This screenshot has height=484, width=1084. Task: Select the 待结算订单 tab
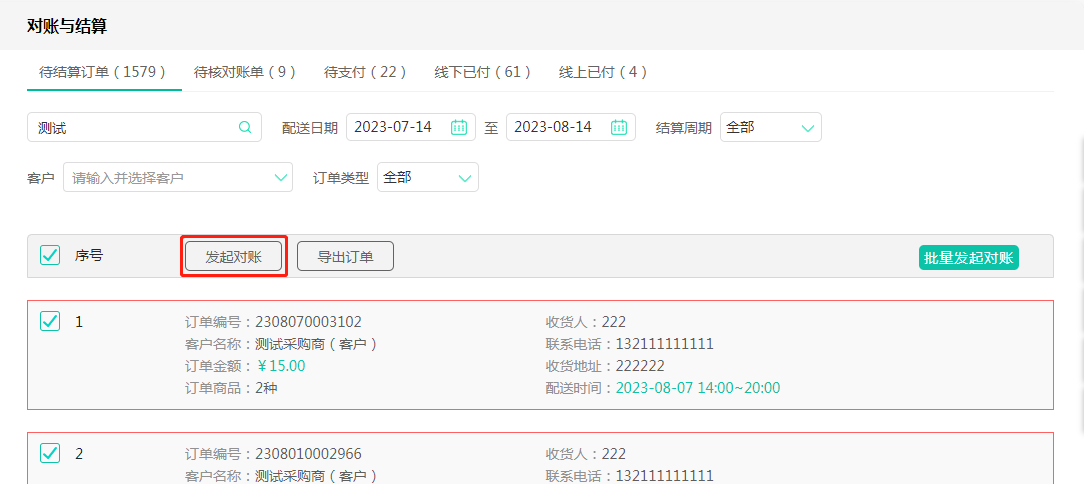pyautogui.click(x=103, y=72)
